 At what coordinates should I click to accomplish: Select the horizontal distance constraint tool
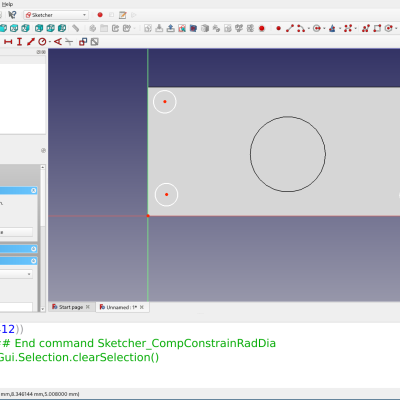click(8, 42)
